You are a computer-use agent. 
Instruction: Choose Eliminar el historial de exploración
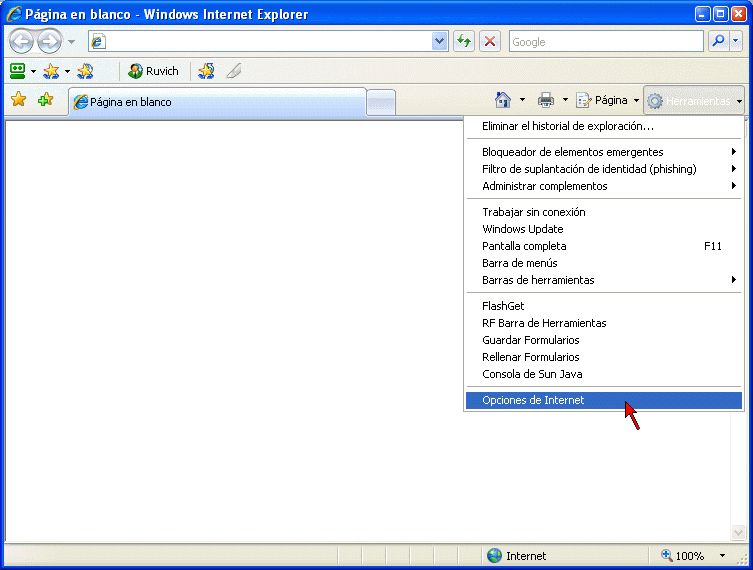pyautogui.click(x=604, y=126)
